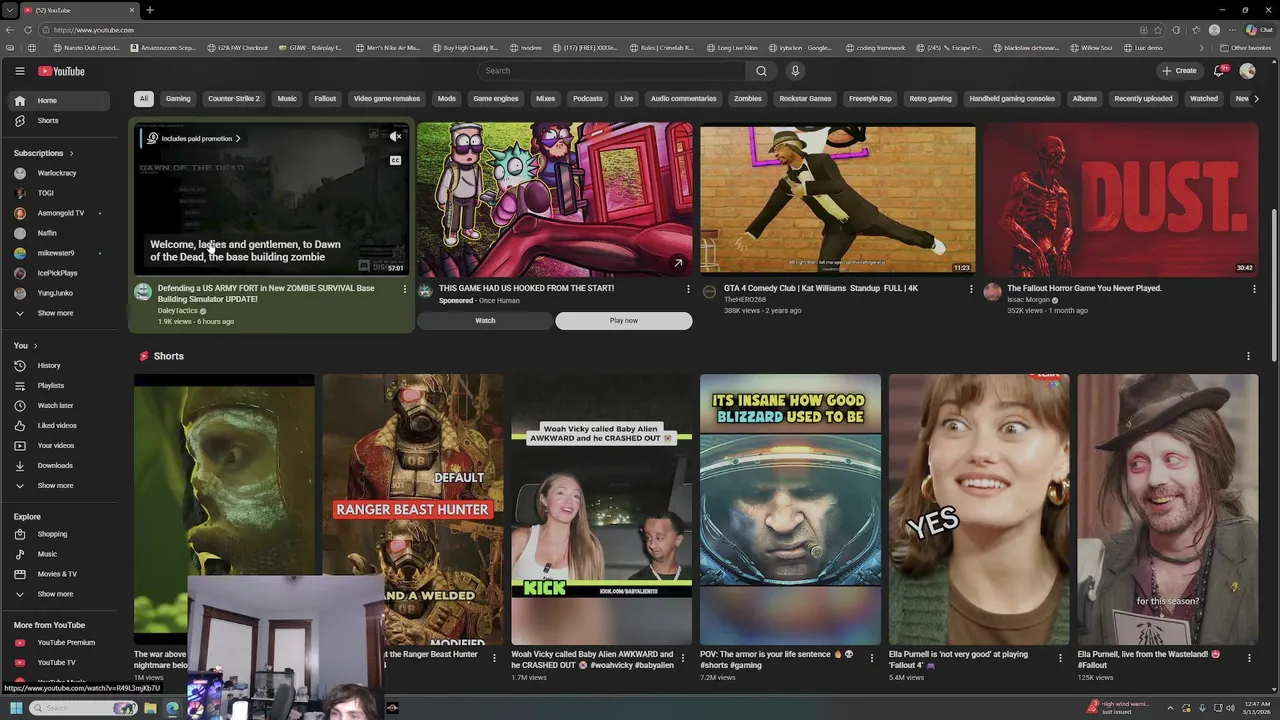The height and width of the screenshot is (720, 1280).
Task: Click the Watch button on ad
Action: click(485, 321)
